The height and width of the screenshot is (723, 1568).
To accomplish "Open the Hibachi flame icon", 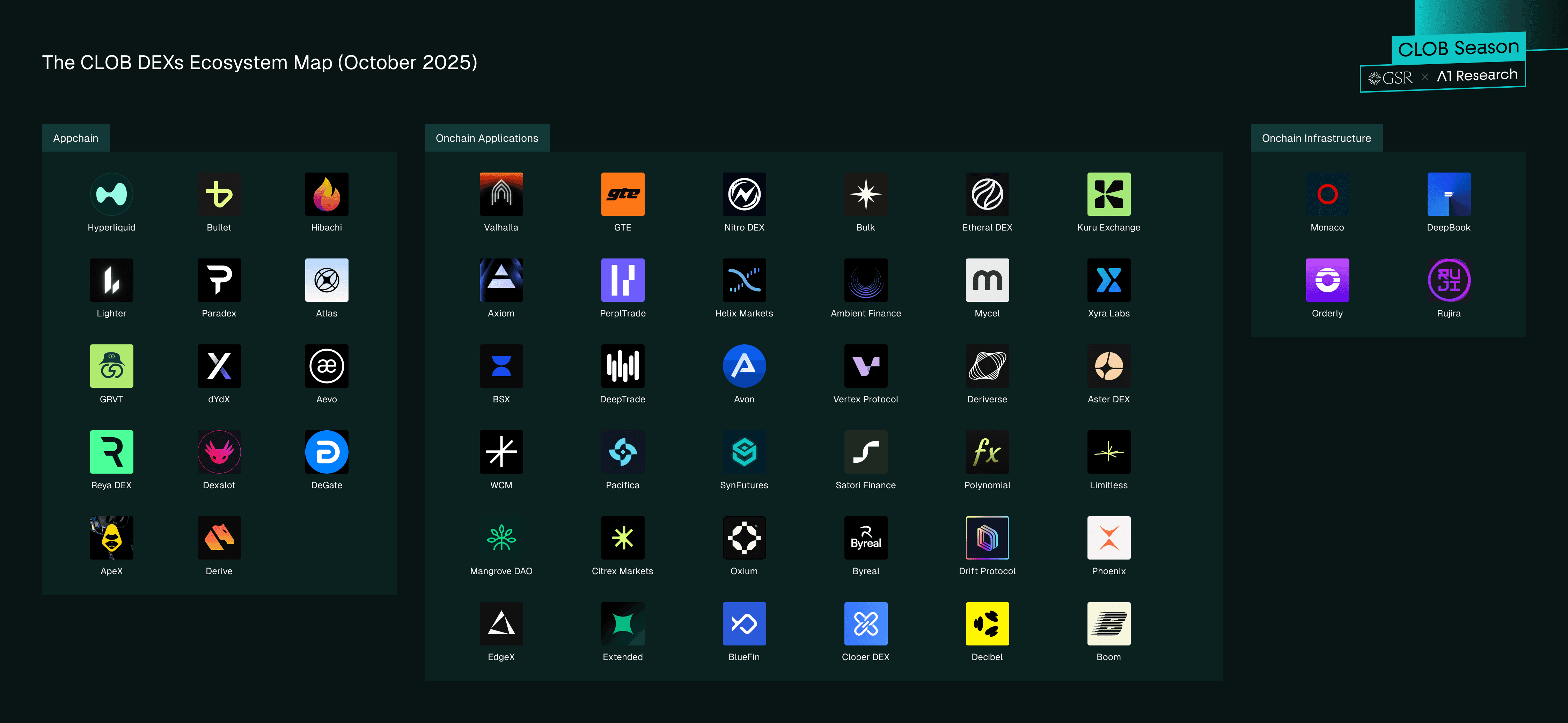I will click(x=327, y=194).
